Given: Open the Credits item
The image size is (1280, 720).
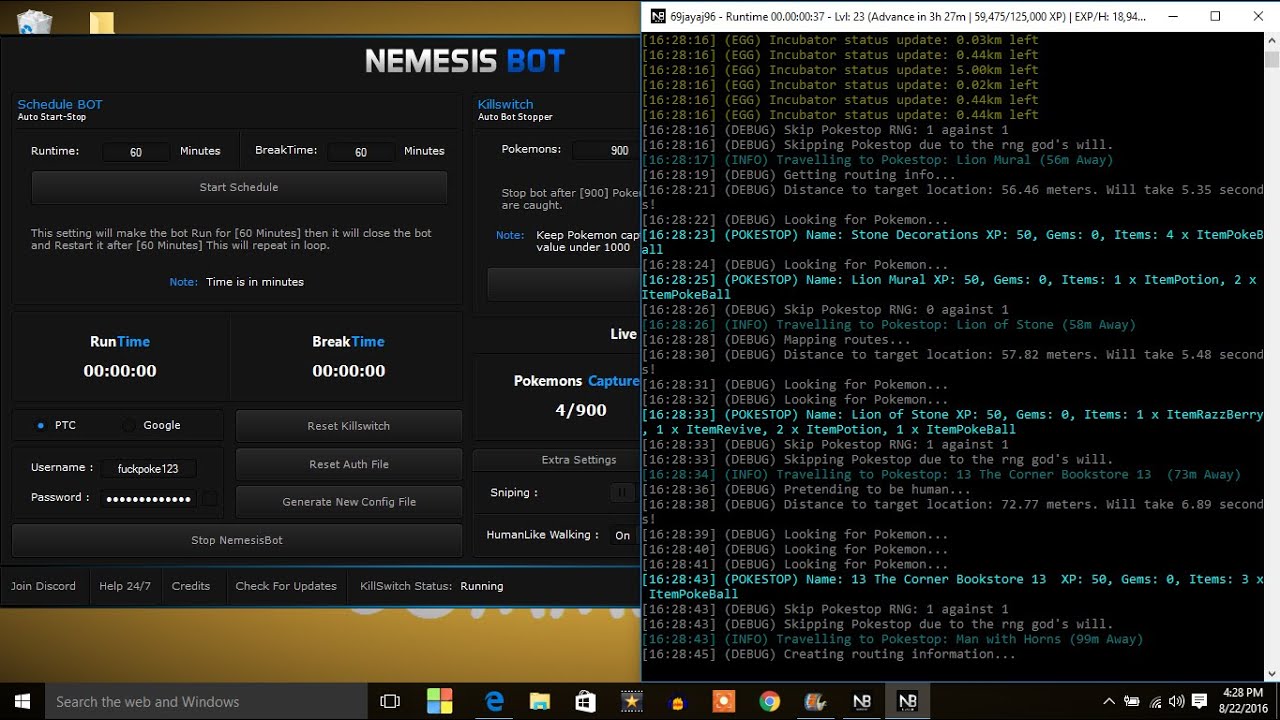Looking at the screenshot, I should (x=191, y=586).
